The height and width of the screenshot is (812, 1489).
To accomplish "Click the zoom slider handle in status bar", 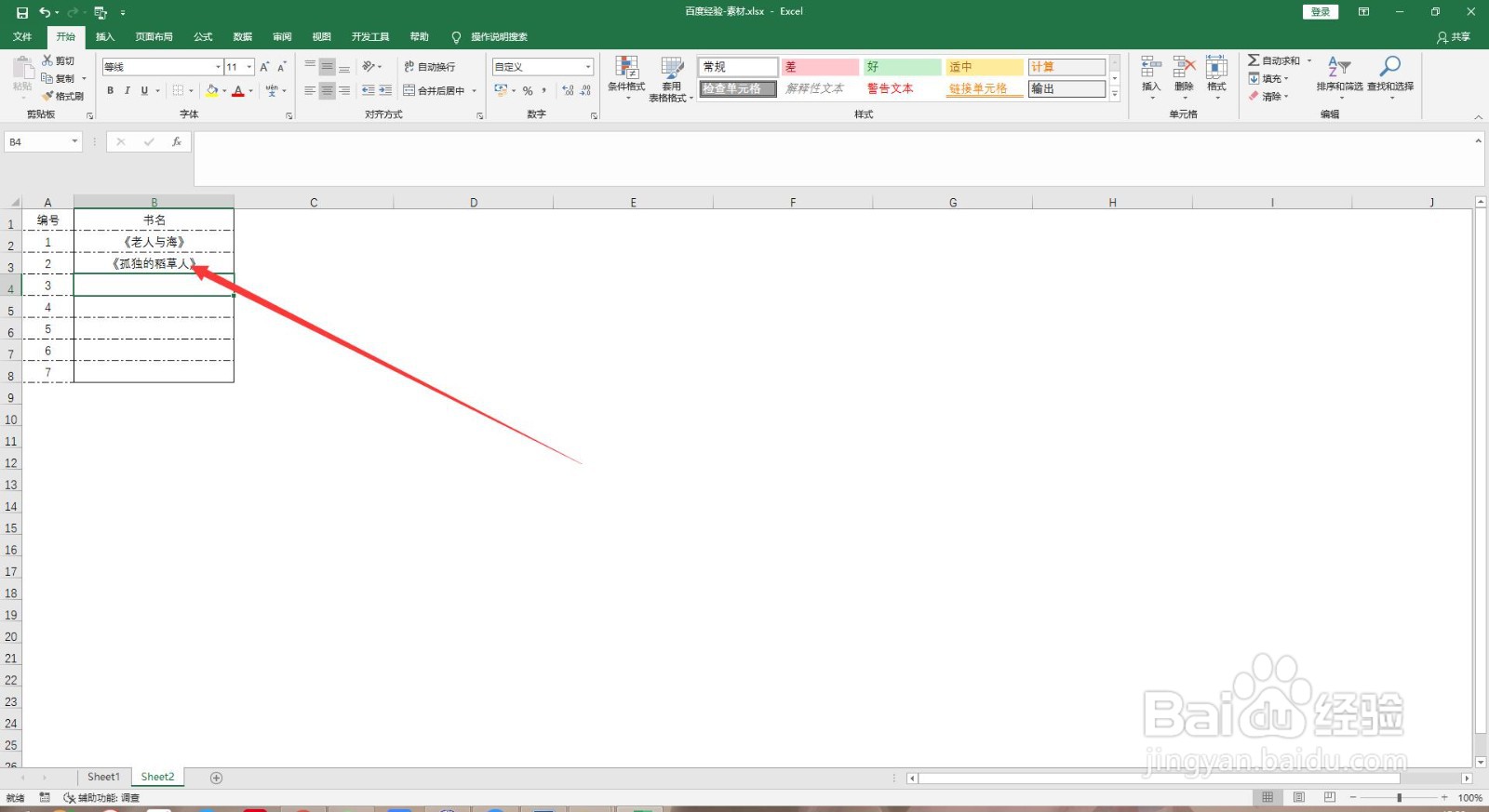I will click(1399, 798).
